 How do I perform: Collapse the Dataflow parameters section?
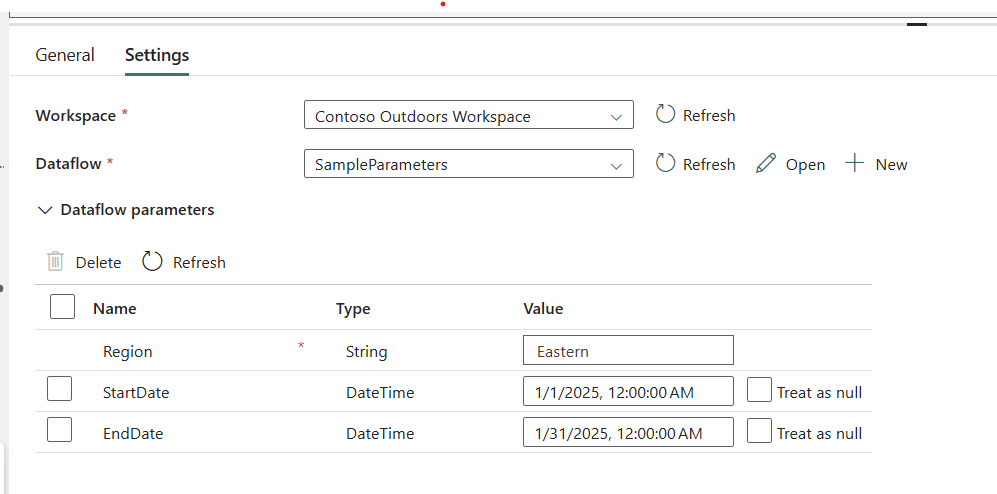click(44, 210)
